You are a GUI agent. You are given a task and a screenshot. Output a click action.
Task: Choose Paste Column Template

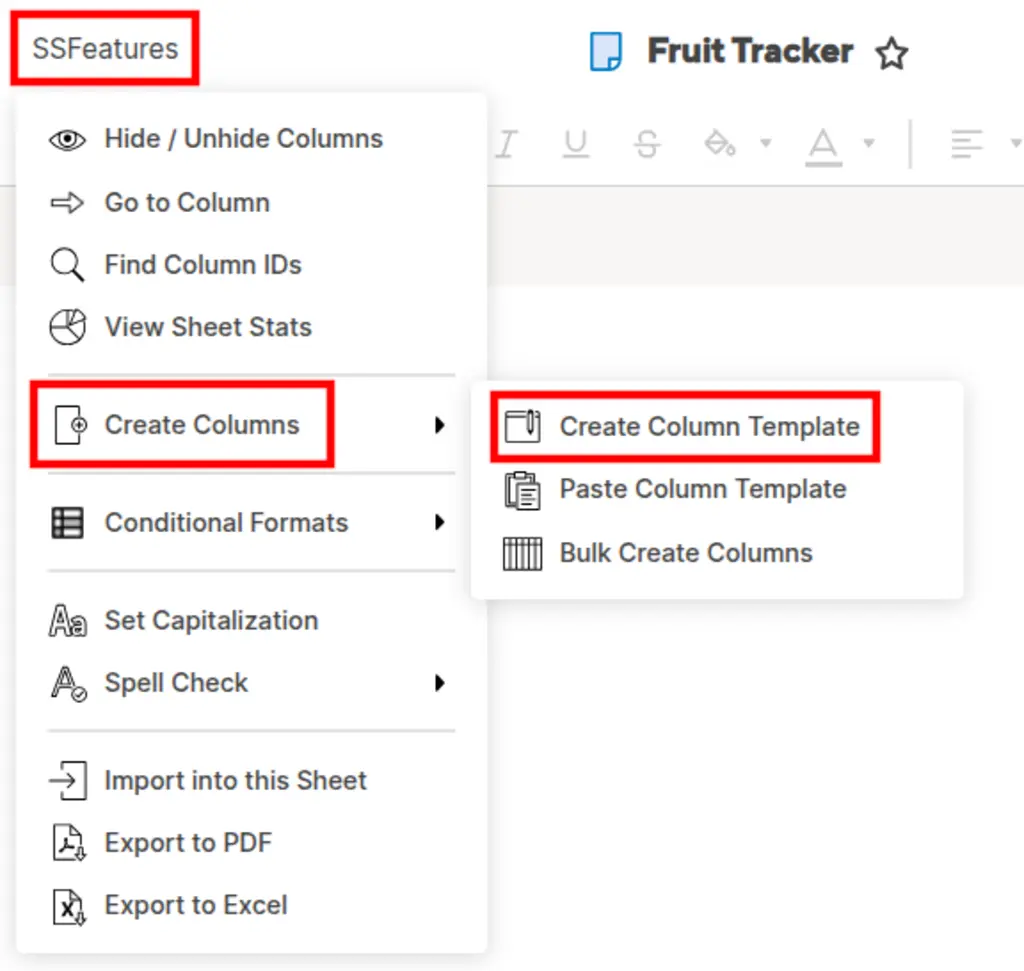702,490
